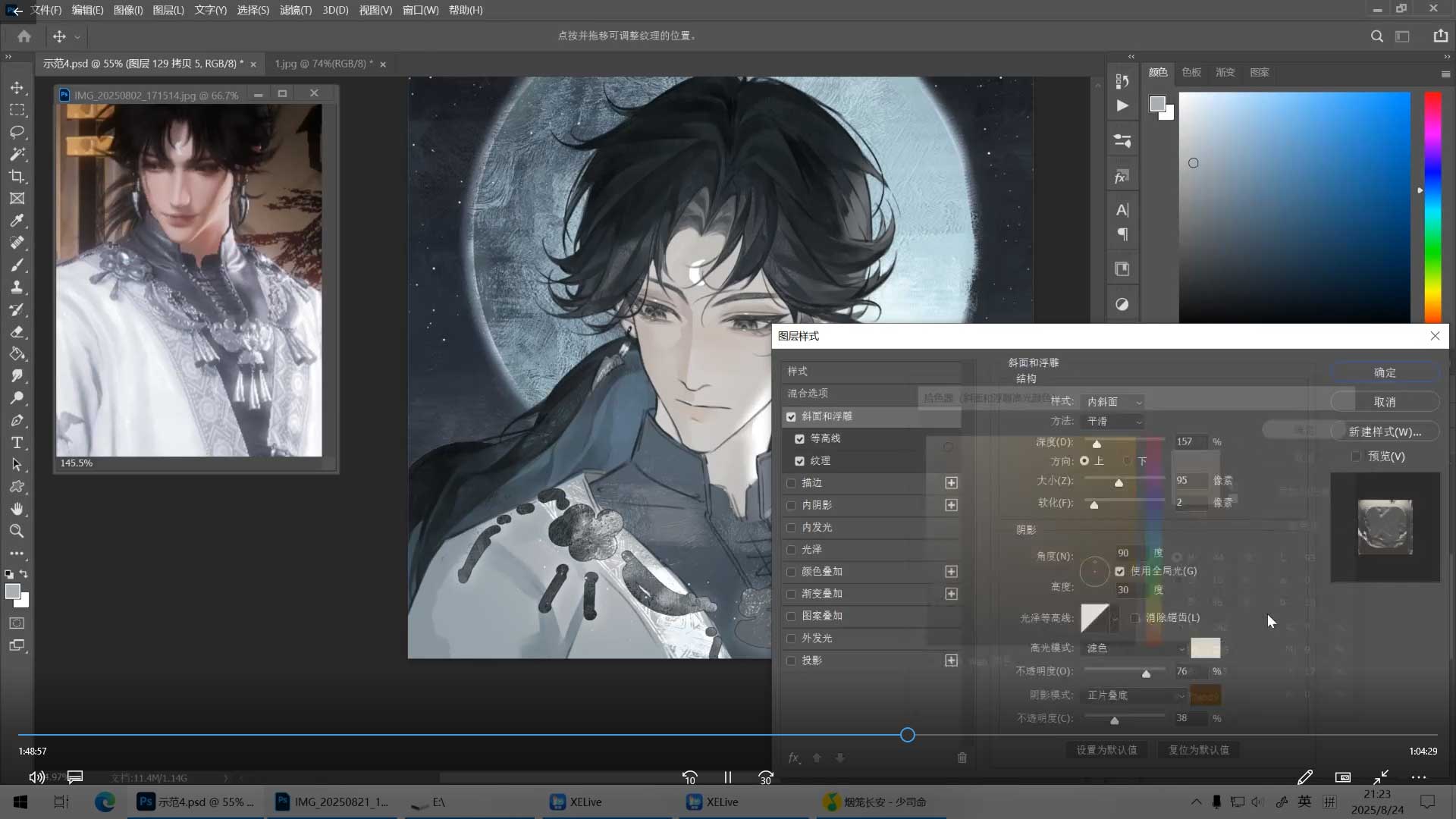Screen dimensions: 1456x819
Task: Select the Crop tool
Action: 17,177
